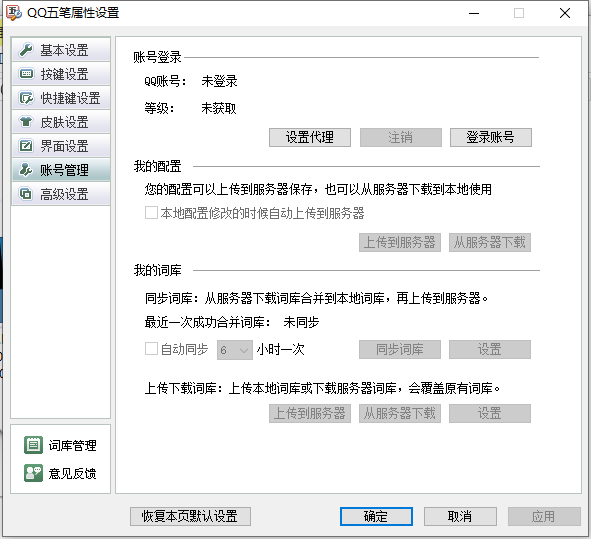The height and width of the screenshot is (539, 591).
Task: Select the 快捷键设置 tab
Action: [x=61, y=98]
